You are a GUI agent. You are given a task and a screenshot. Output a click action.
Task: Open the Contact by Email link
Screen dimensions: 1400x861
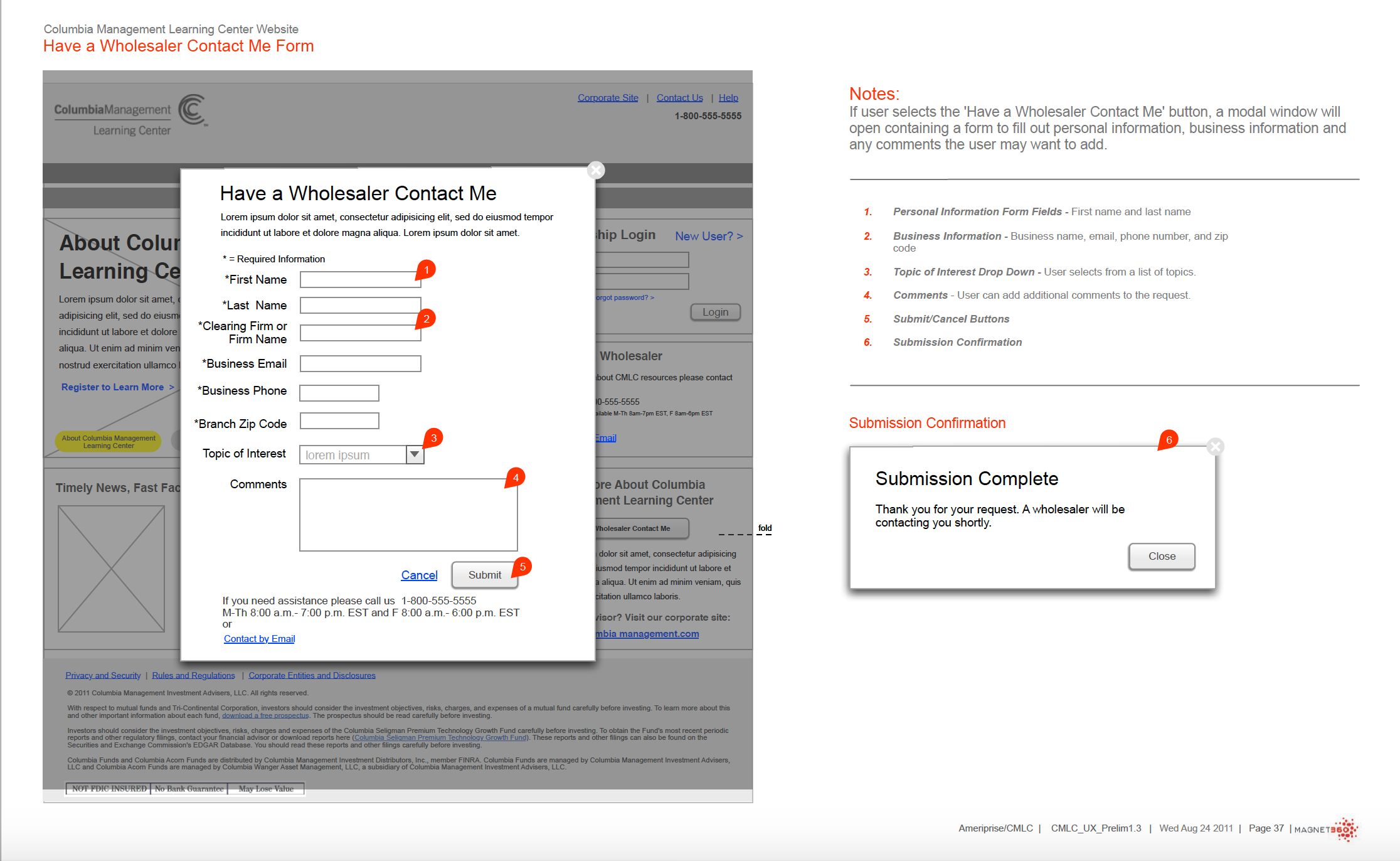[259, 639]
